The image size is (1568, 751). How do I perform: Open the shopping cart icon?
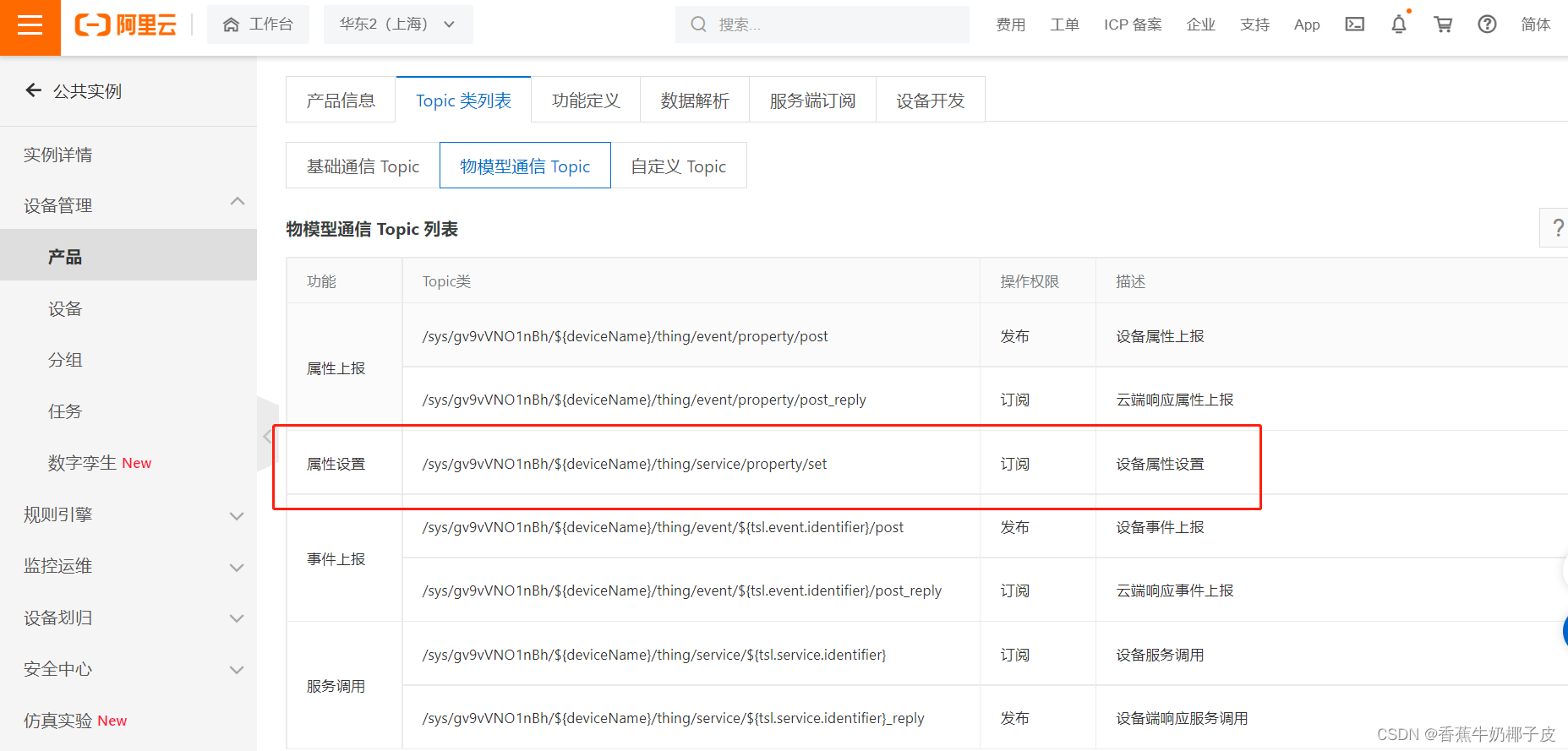[1443, 24]
